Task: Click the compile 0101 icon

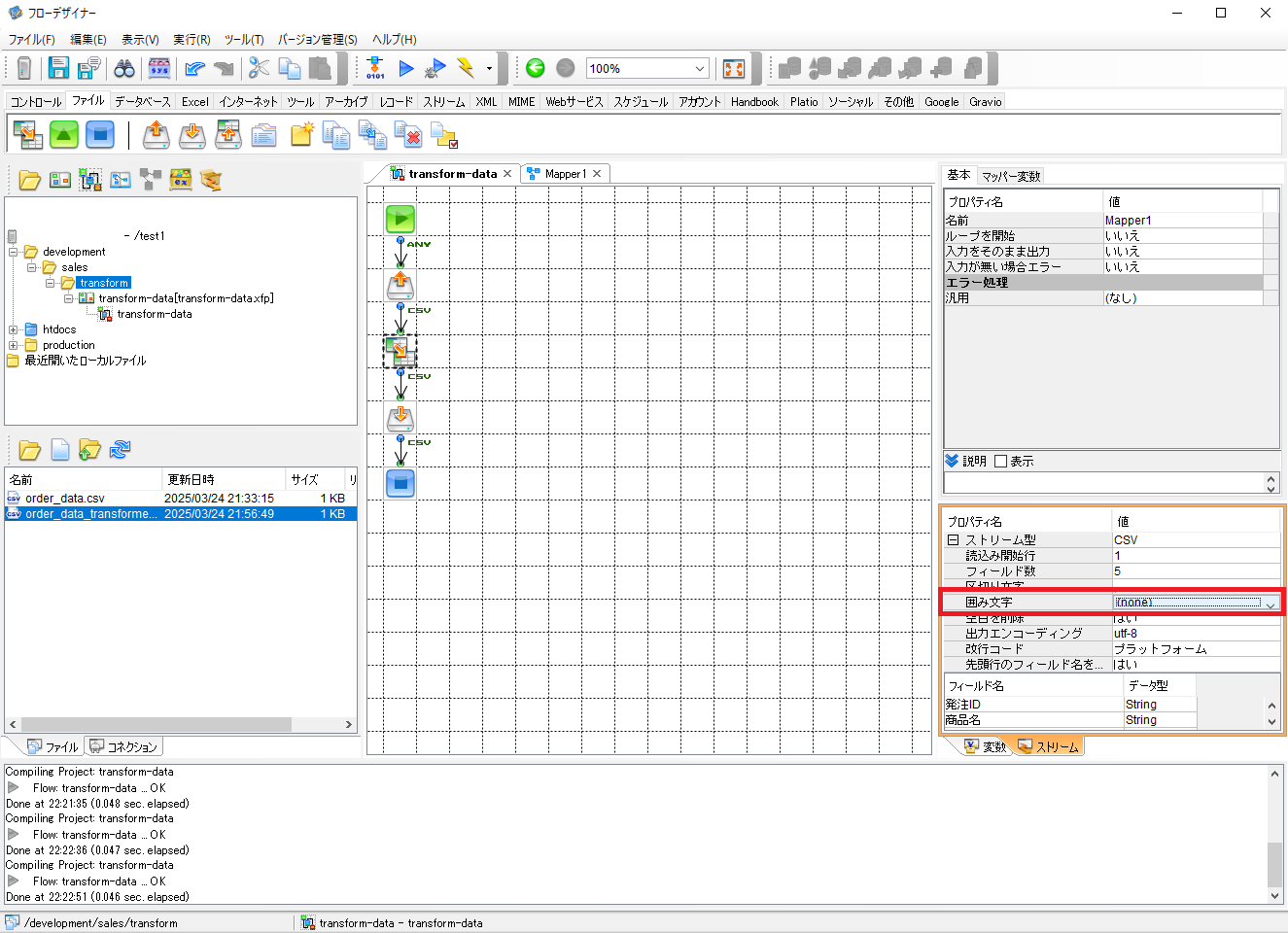Action: (x=375, y=68)
